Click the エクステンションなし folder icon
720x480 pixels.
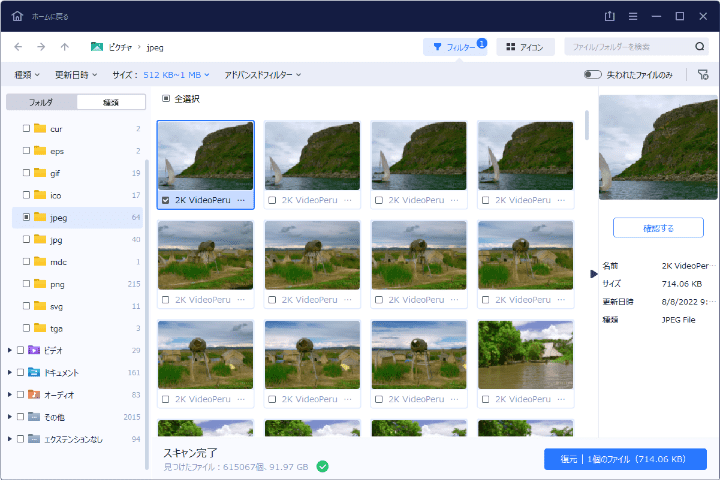pos(34,439)
